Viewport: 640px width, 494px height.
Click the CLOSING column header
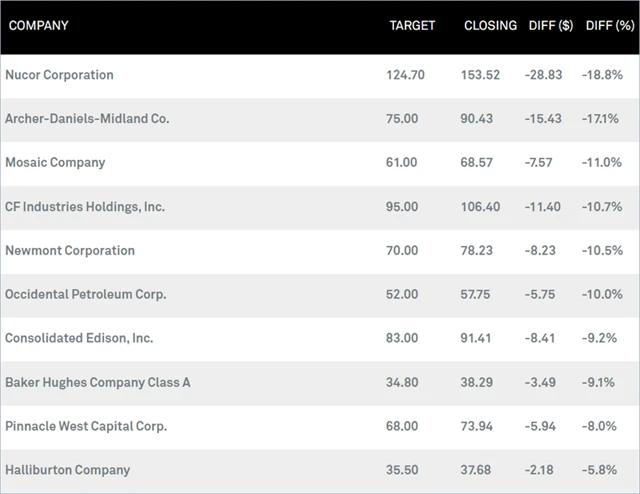tap(490, 25)
